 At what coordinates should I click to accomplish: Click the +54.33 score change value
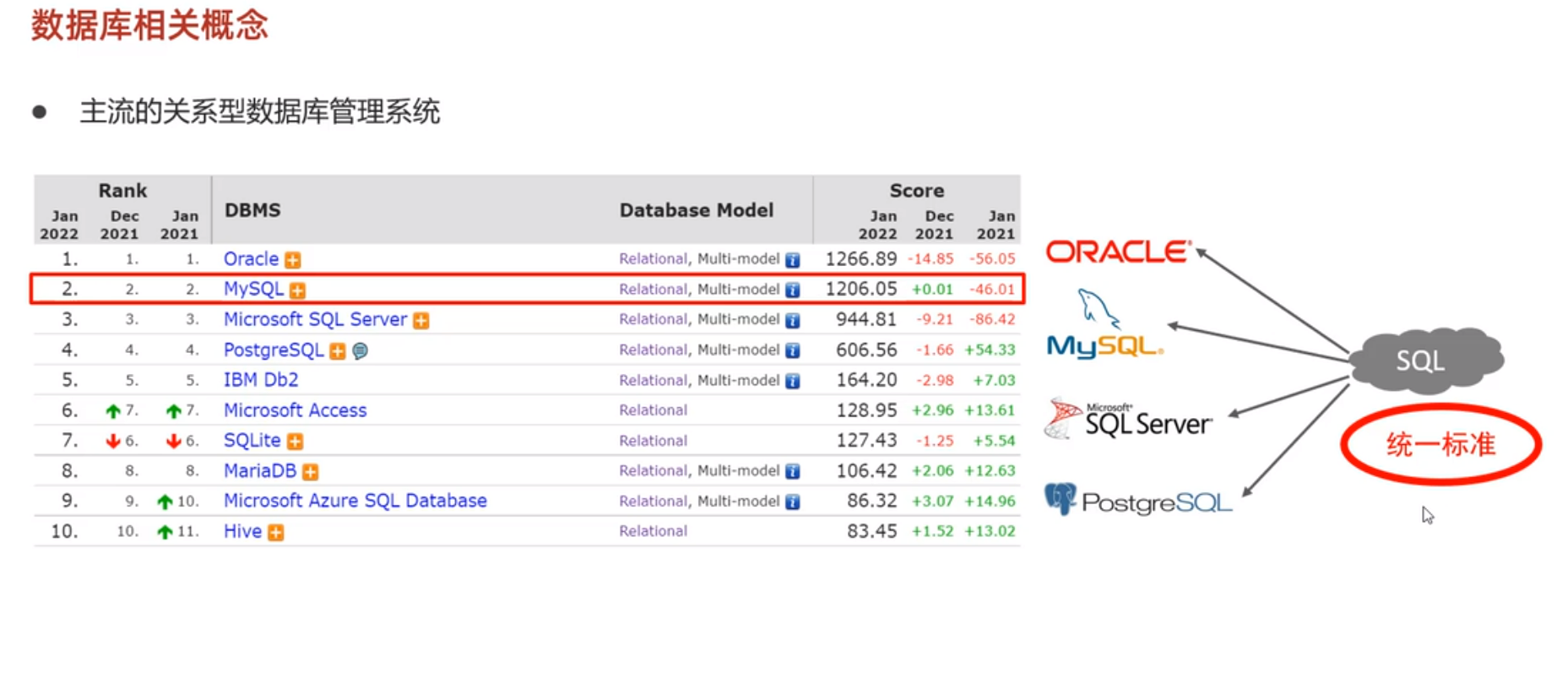pos(990,350)
